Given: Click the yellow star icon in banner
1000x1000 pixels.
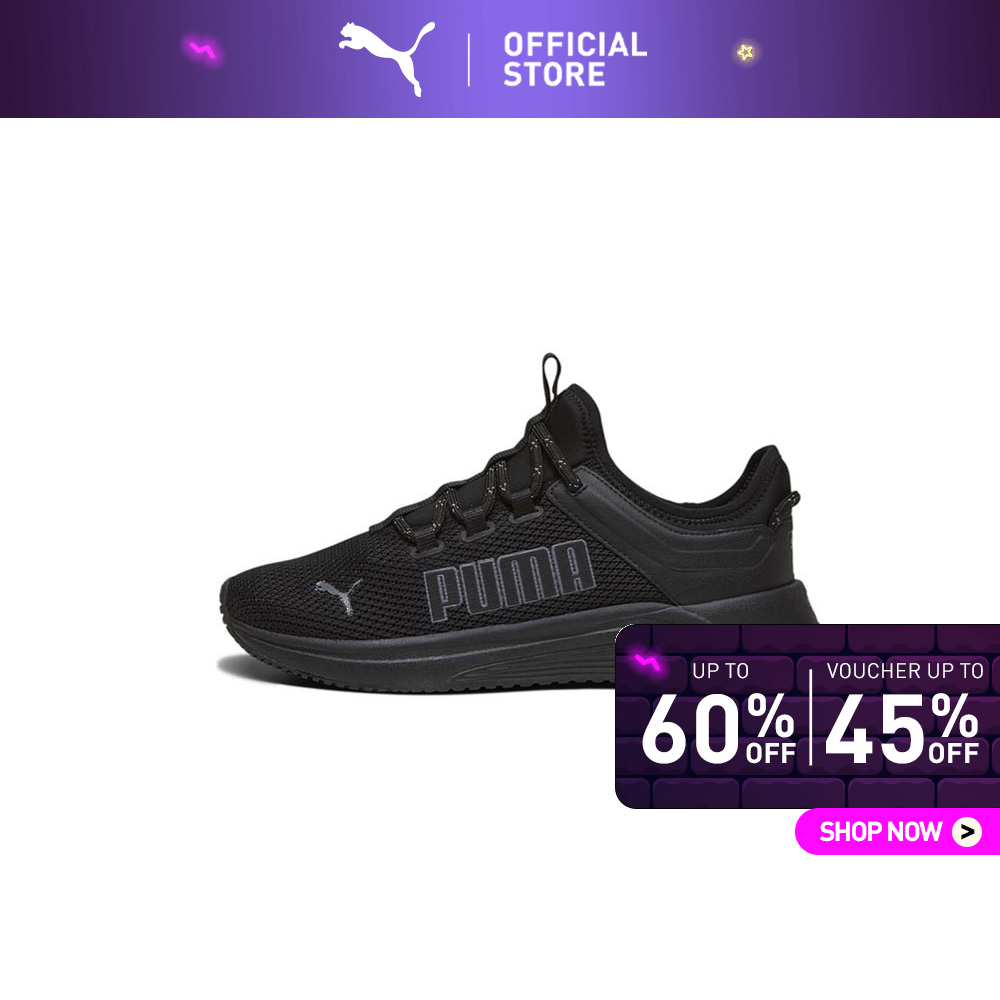Looking at the screenshot, I should [x=745, y=52].
